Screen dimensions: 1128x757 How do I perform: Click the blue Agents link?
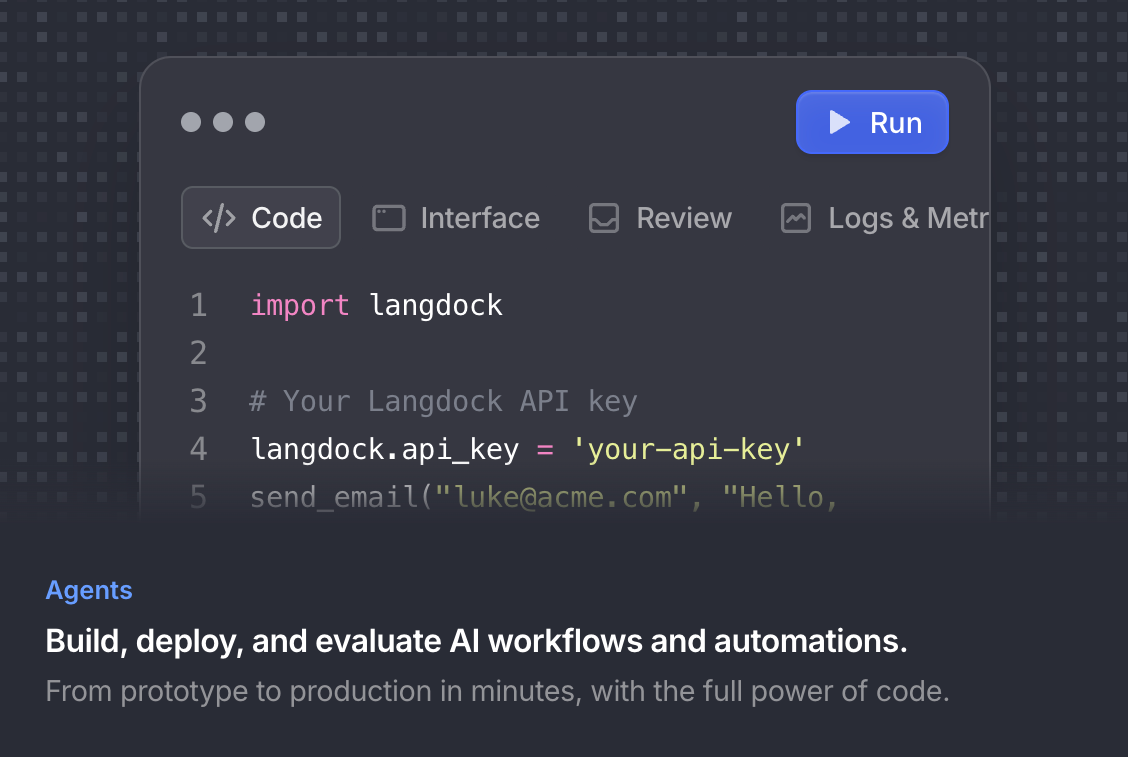(89, 590)
